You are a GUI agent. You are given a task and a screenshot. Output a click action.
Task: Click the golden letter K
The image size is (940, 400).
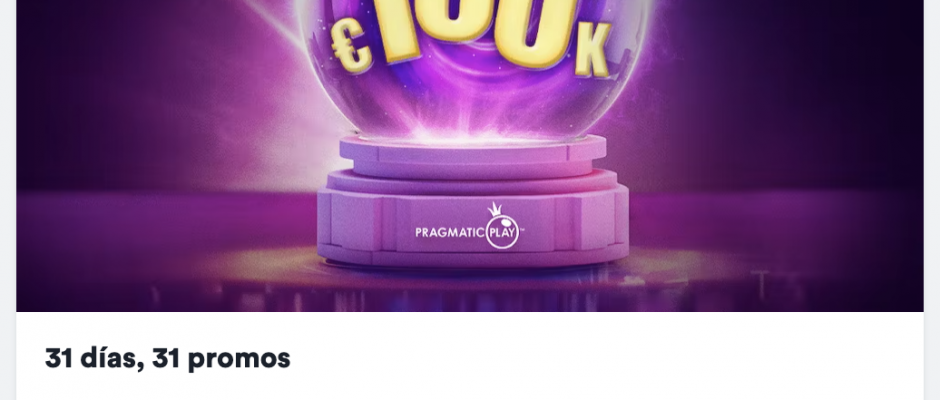[x=592, y=50]
